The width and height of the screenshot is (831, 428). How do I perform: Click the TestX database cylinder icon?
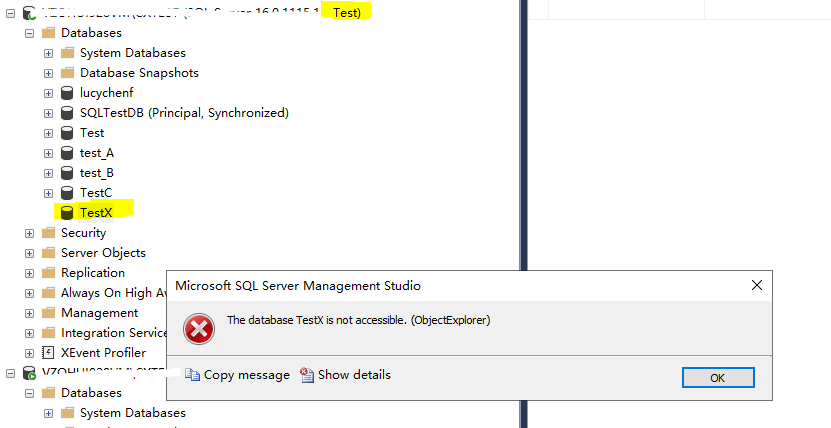click(67, 213)
